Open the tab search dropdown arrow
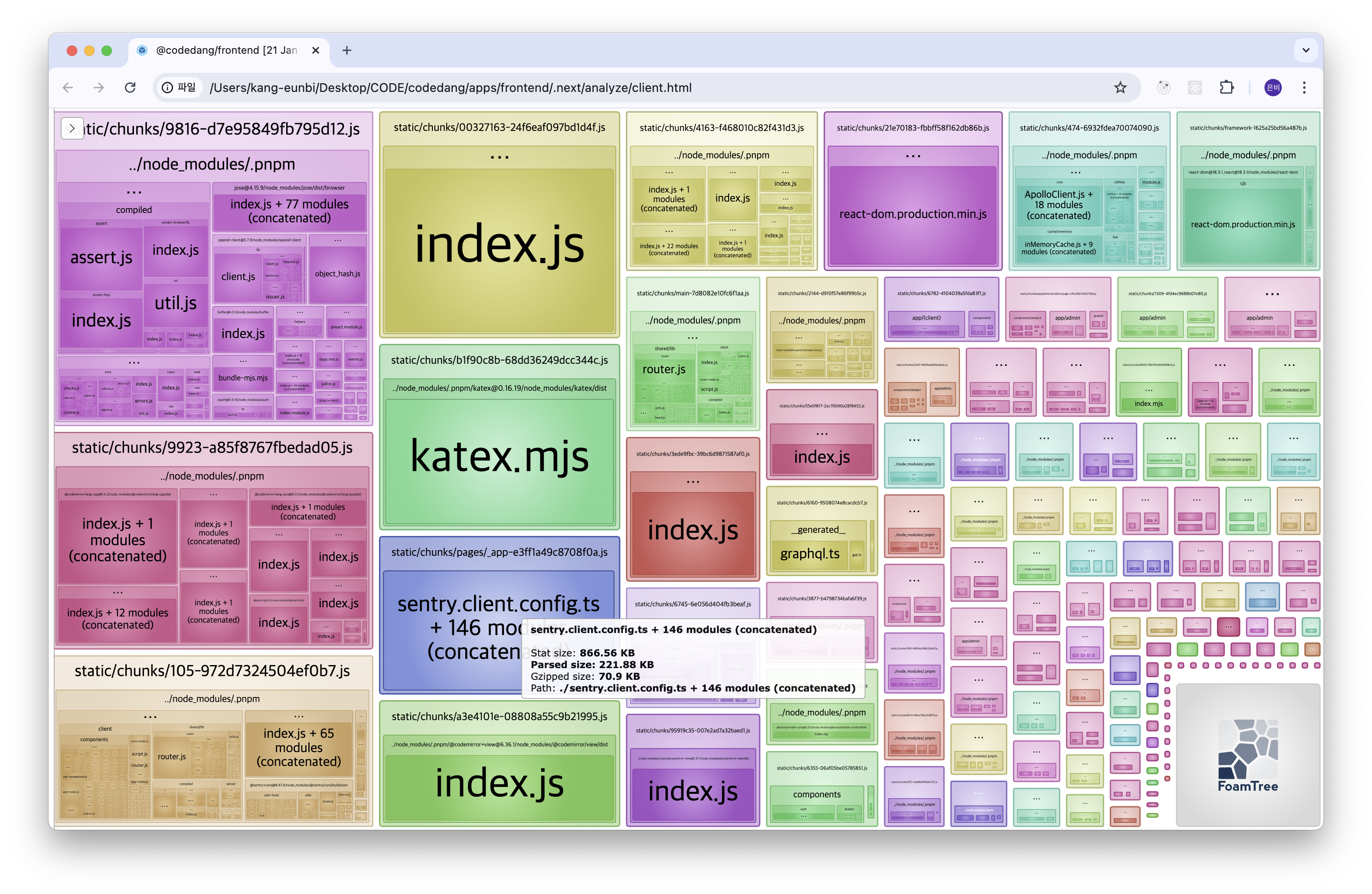Viewport: 1372px width, 894px height. click(1306, 51)
